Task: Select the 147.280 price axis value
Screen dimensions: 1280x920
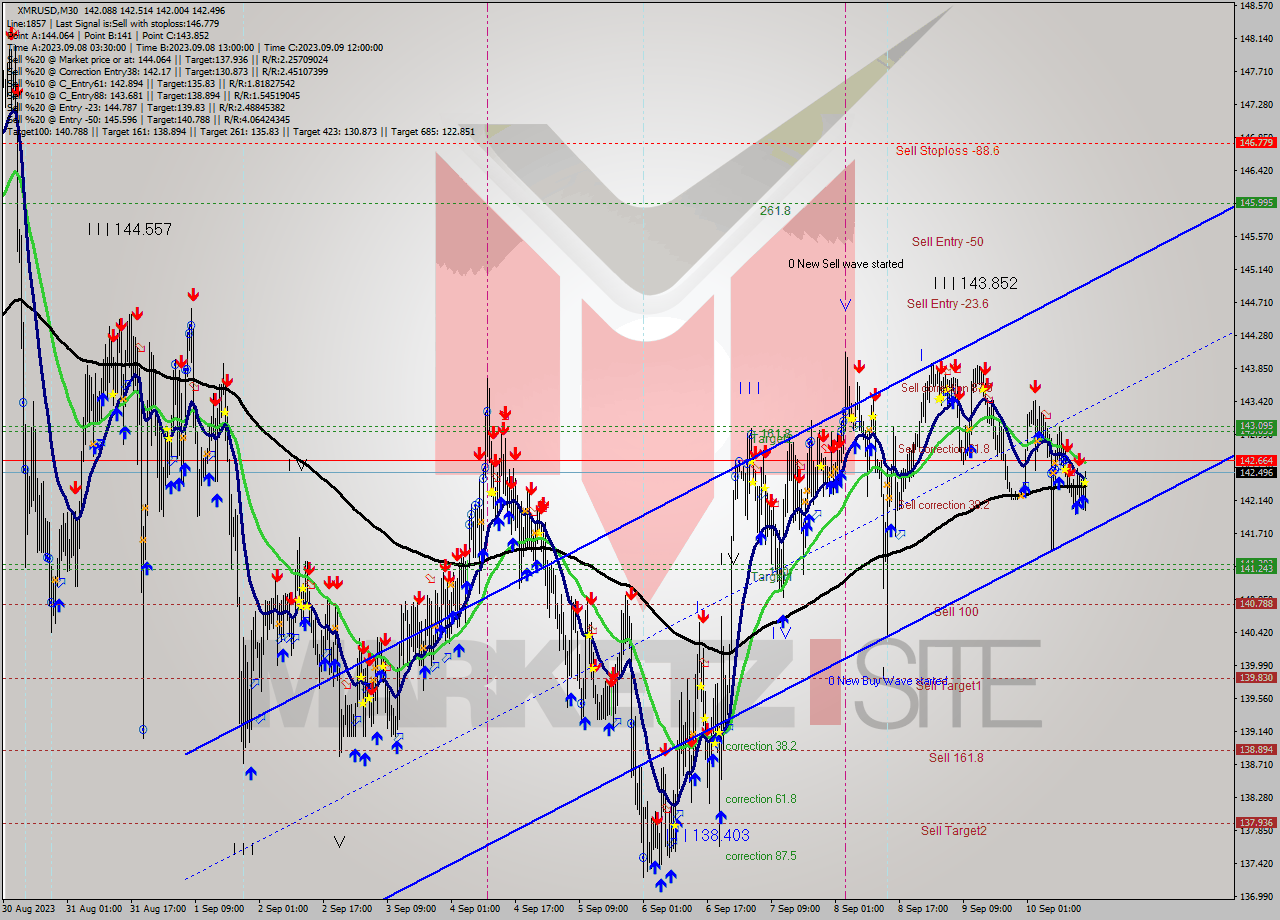Action: (1256, 104)
